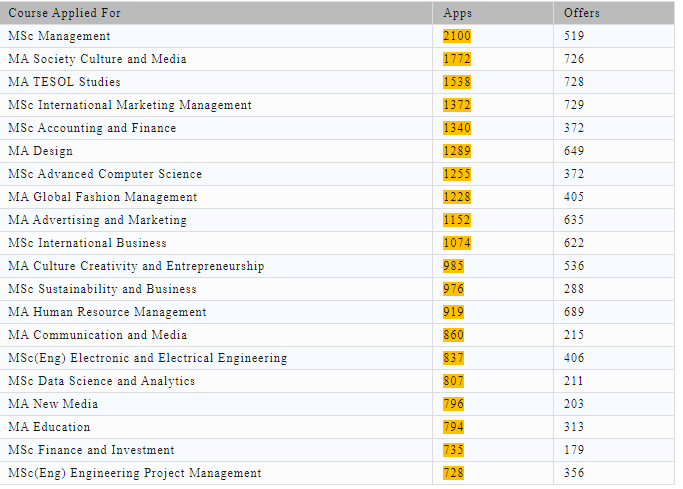Select MSc(Eng) Electronic and Electrical Engineering

pyautogui.click(x=147, y=358)
